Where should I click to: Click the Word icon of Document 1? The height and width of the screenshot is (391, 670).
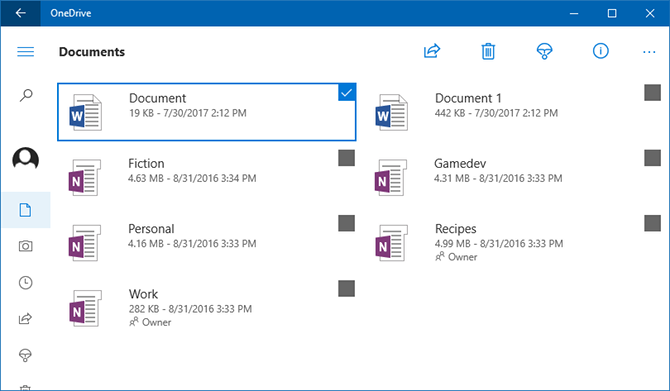click(x=391, y=112)
